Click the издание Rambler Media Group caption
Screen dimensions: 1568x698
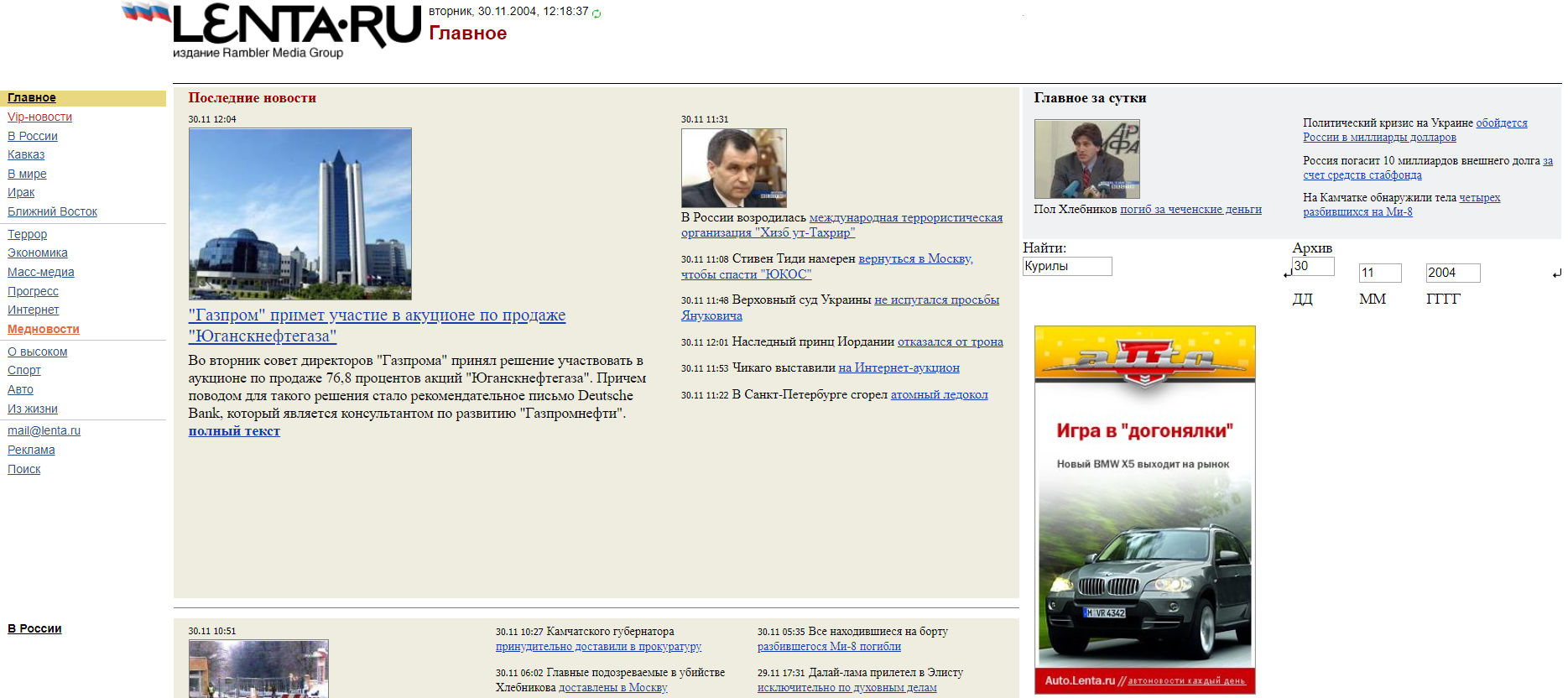[258, 53]
